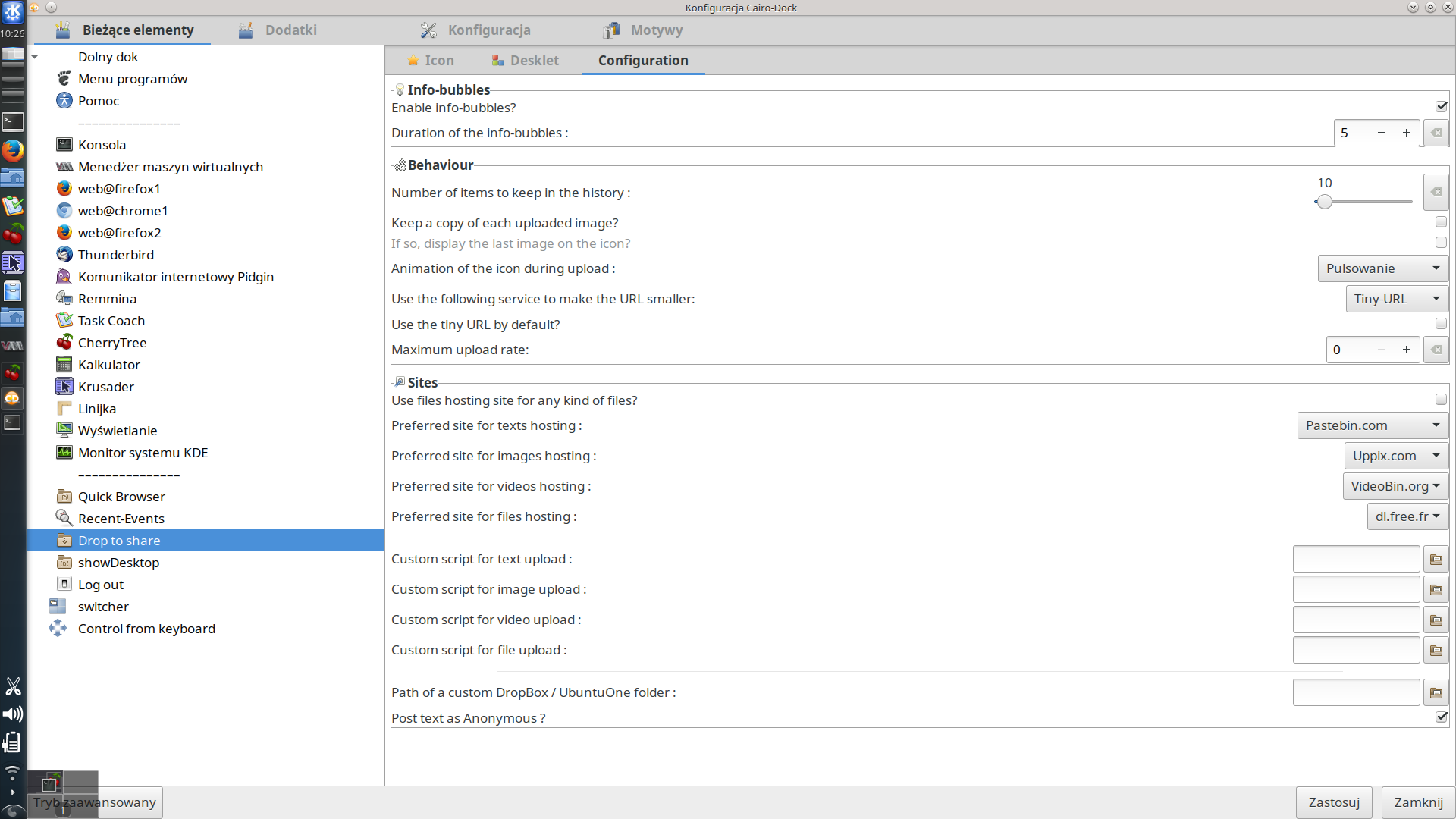
Task: Click the Thunderbird icon in the item list
Action: pos(64,254)
